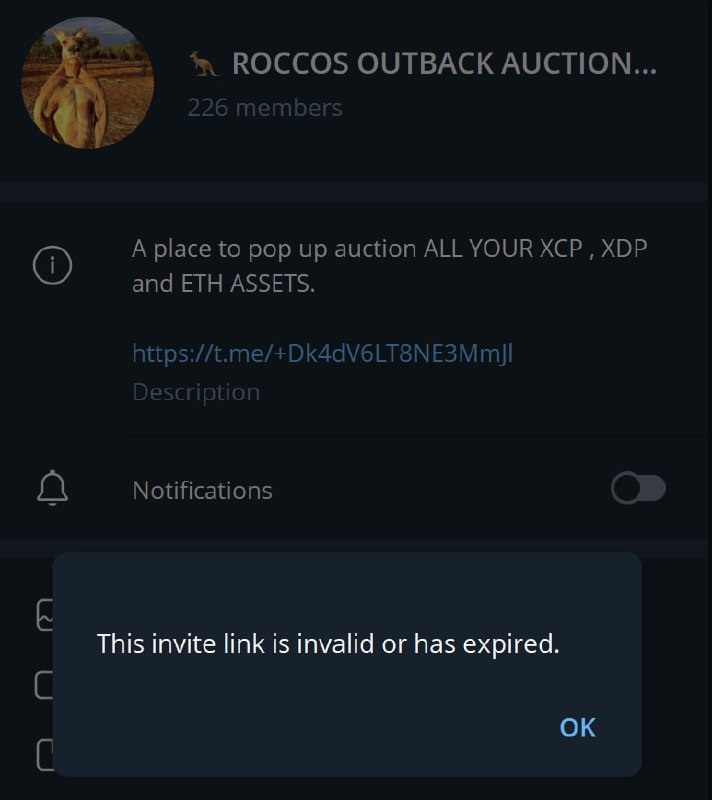Click the divider band below the group header
The height and width of the screenshot is (800, 712).
(356, 192)
